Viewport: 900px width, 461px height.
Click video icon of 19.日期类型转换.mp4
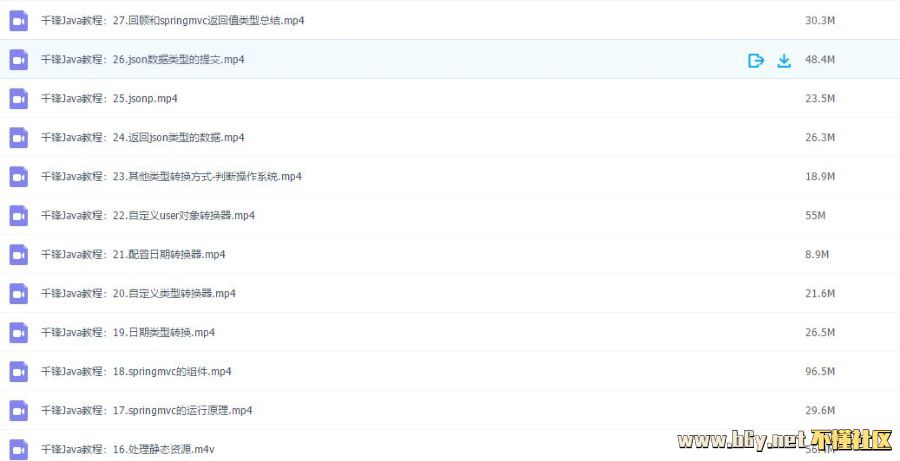point(18,333)
